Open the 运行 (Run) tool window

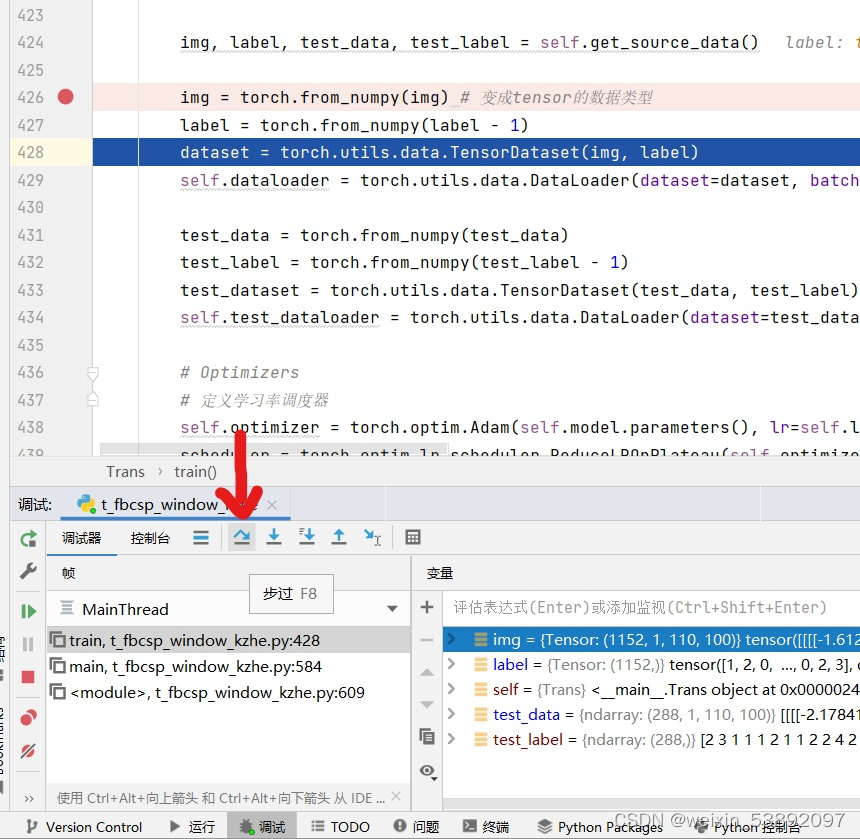click(192, 826)
